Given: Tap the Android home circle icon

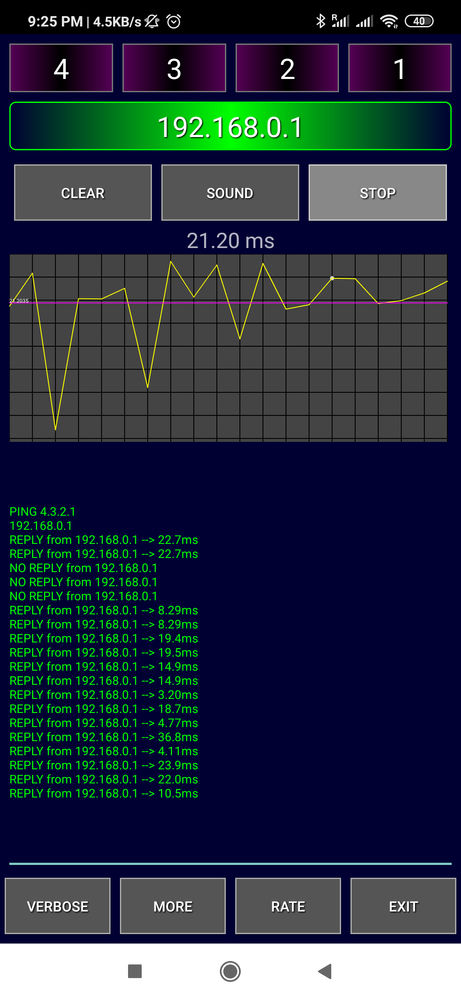Looking at the screenshot, I should click(230, 971).
